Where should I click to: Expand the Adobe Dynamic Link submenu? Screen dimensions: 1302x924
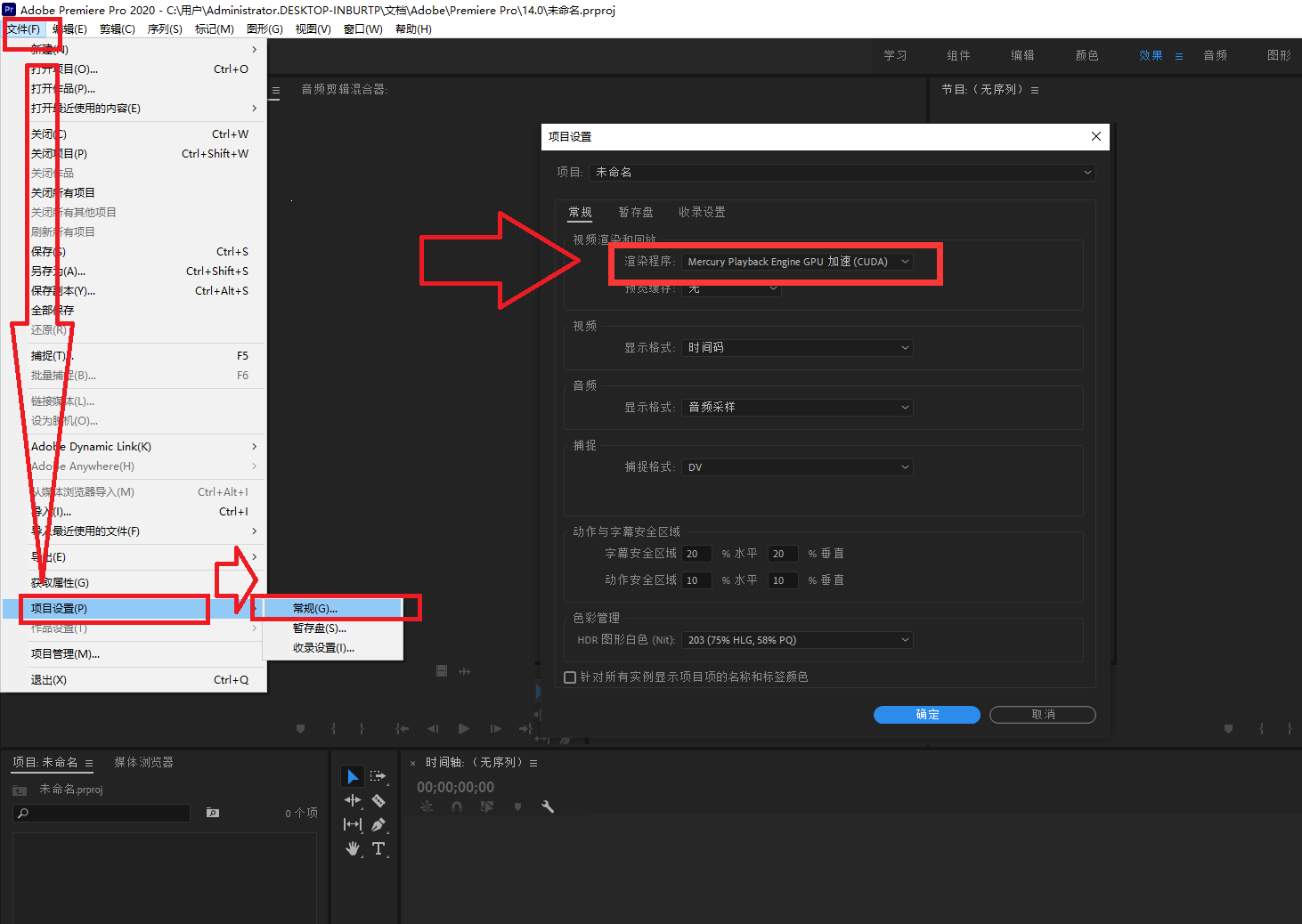[x=134, y=447]
